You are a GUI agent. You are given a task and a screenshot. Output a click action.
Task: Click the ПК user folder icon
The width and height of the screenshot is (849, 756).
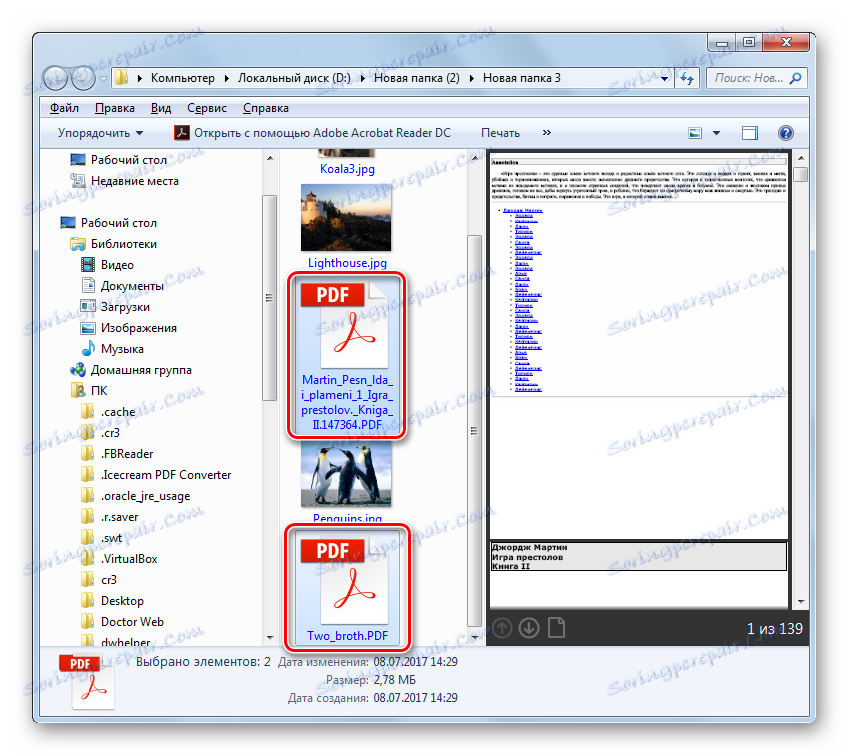pos(78,390)
